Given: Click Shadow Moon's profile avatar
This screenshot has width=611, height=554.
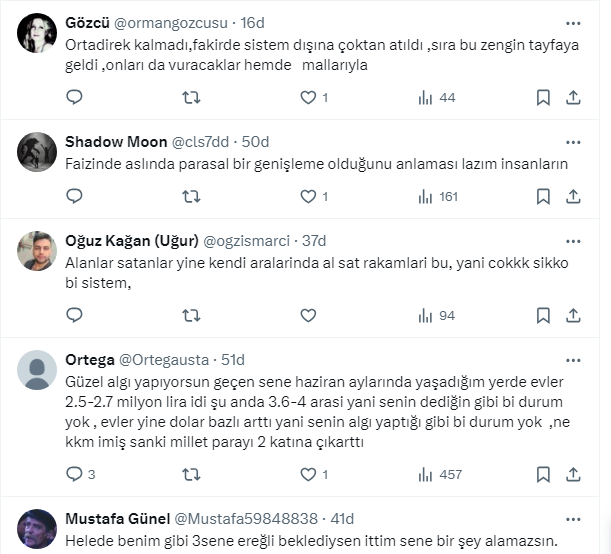Looking at the screenshot, I should (x=37, y=152).
